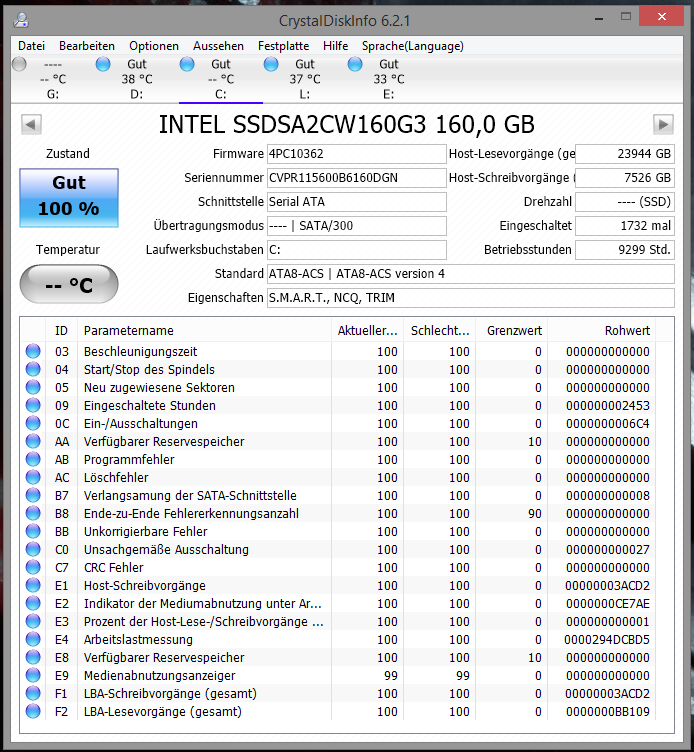Select drive L: at 37 °C
The image size is (694, 752).
click(x=305, y=79)
